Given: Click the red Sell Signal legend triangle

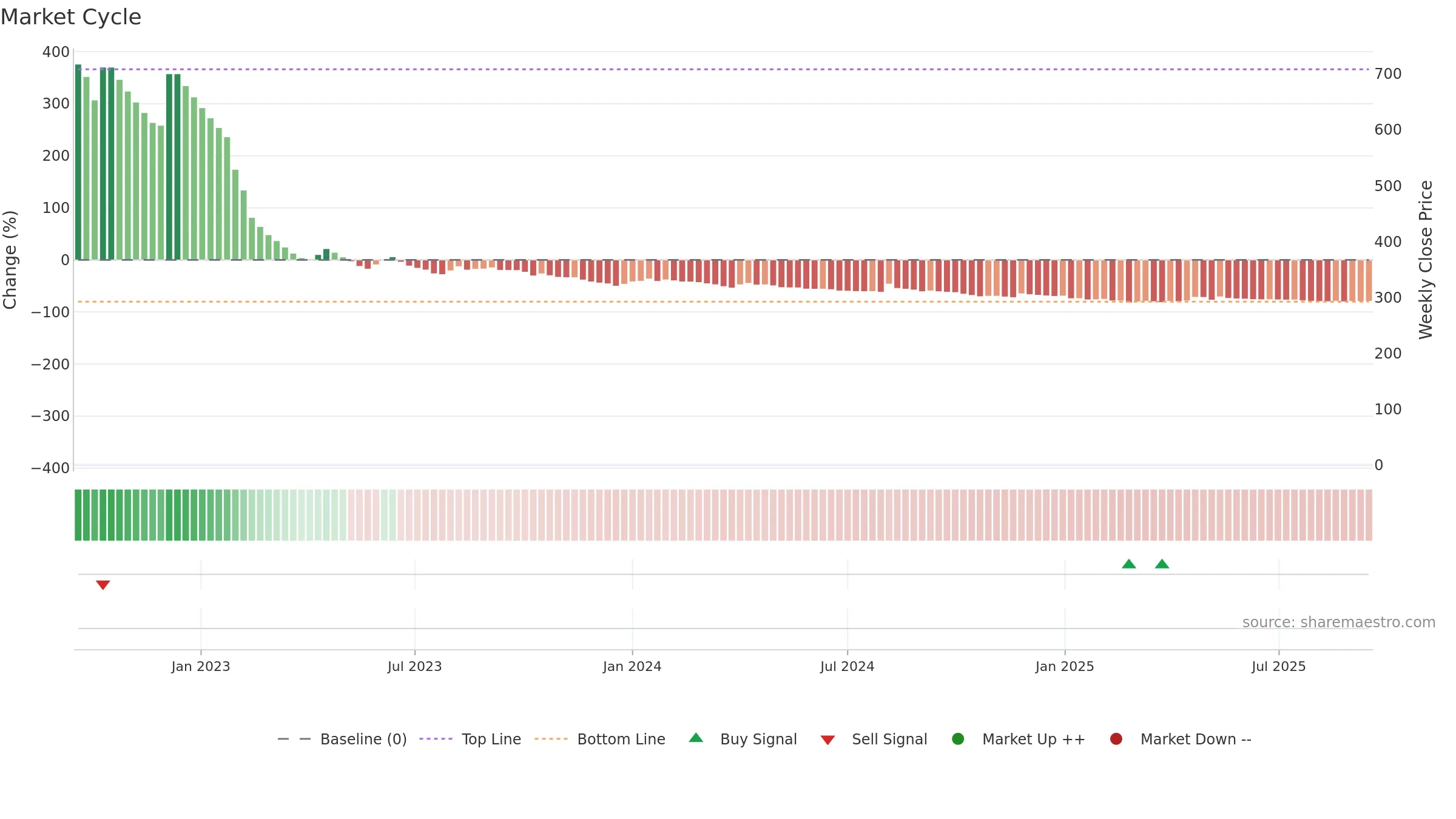Looking at the screenshot, I should click(827, 740).
